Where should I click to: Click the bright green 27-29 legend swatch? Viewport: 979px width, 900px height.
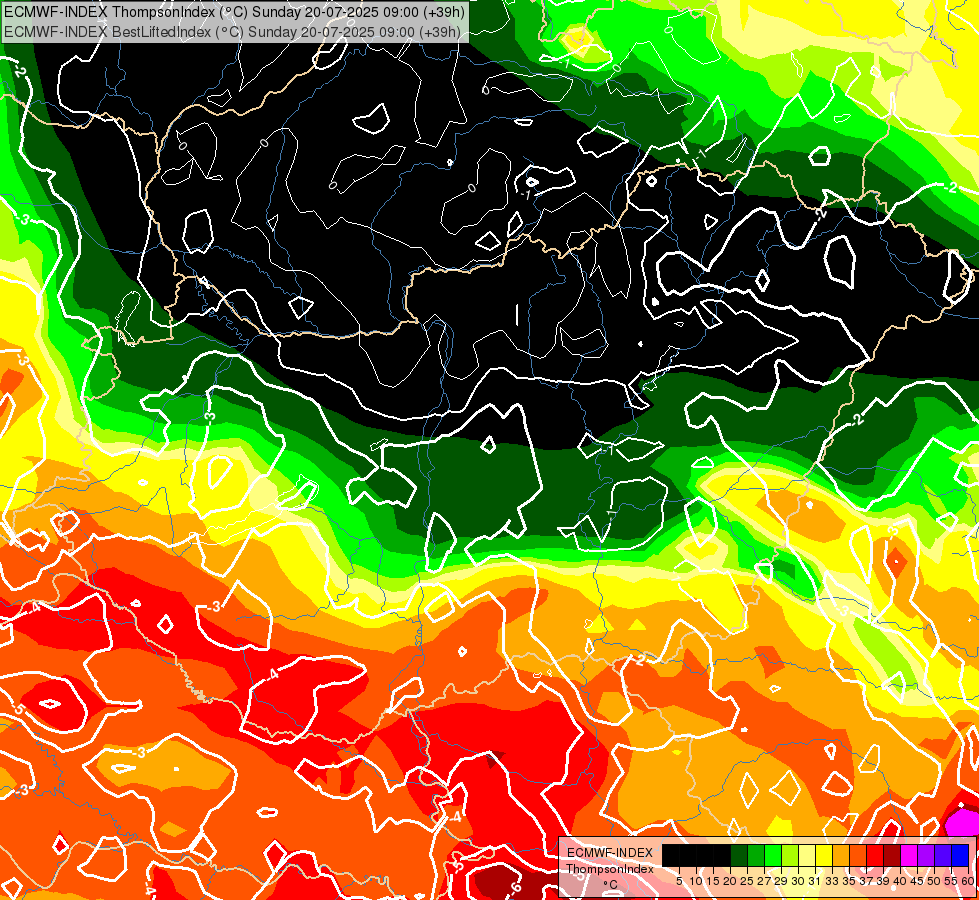tap(773, 855)
